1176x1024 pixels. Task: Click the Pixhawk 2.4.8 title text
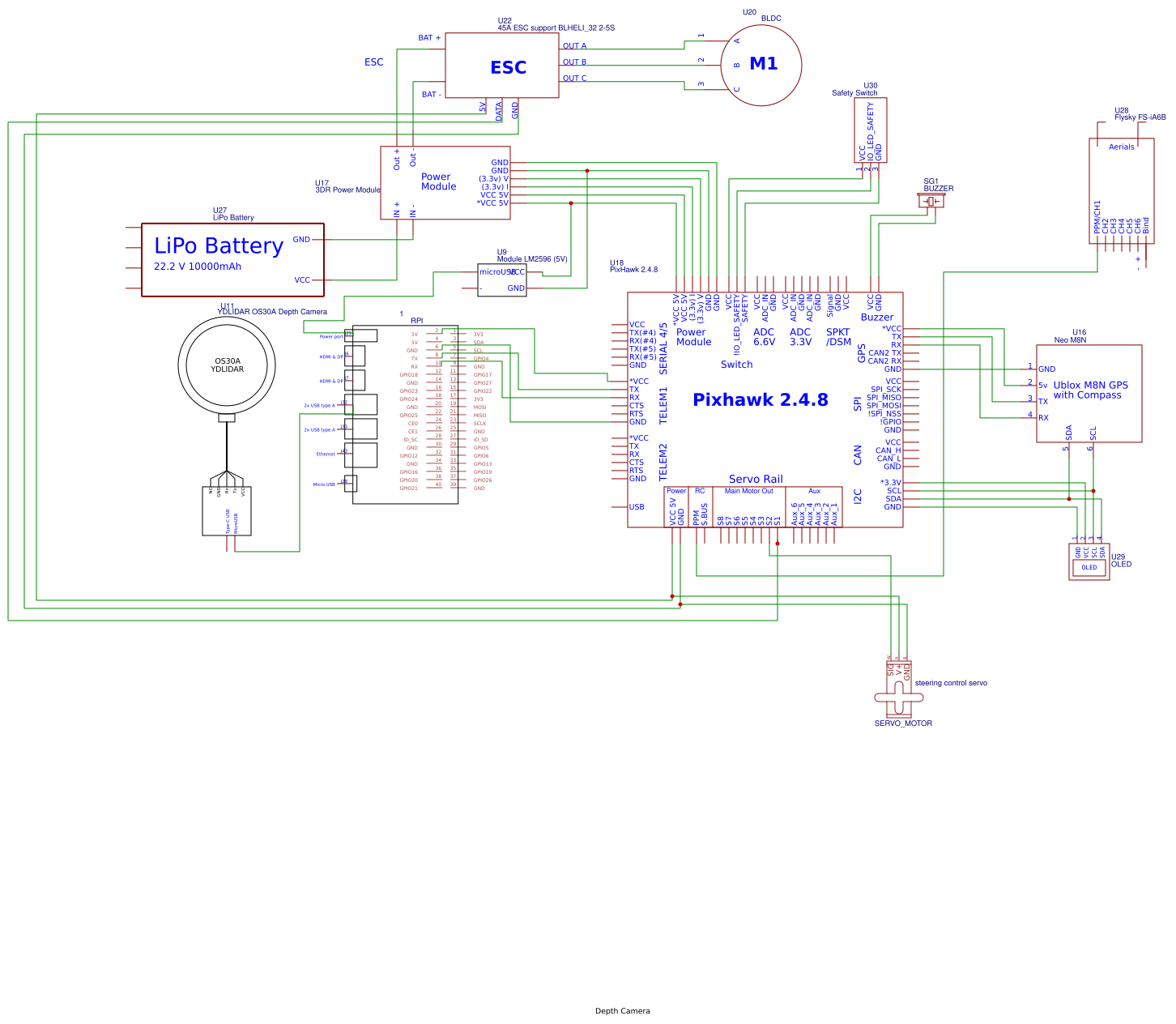click(761, 399)
